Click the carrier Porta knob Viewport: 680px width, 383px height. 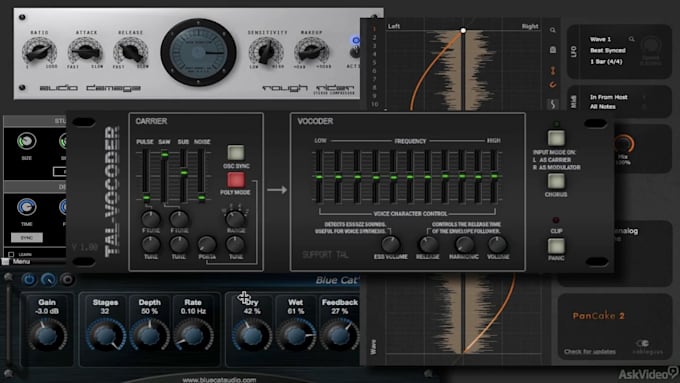pos(207,245)
